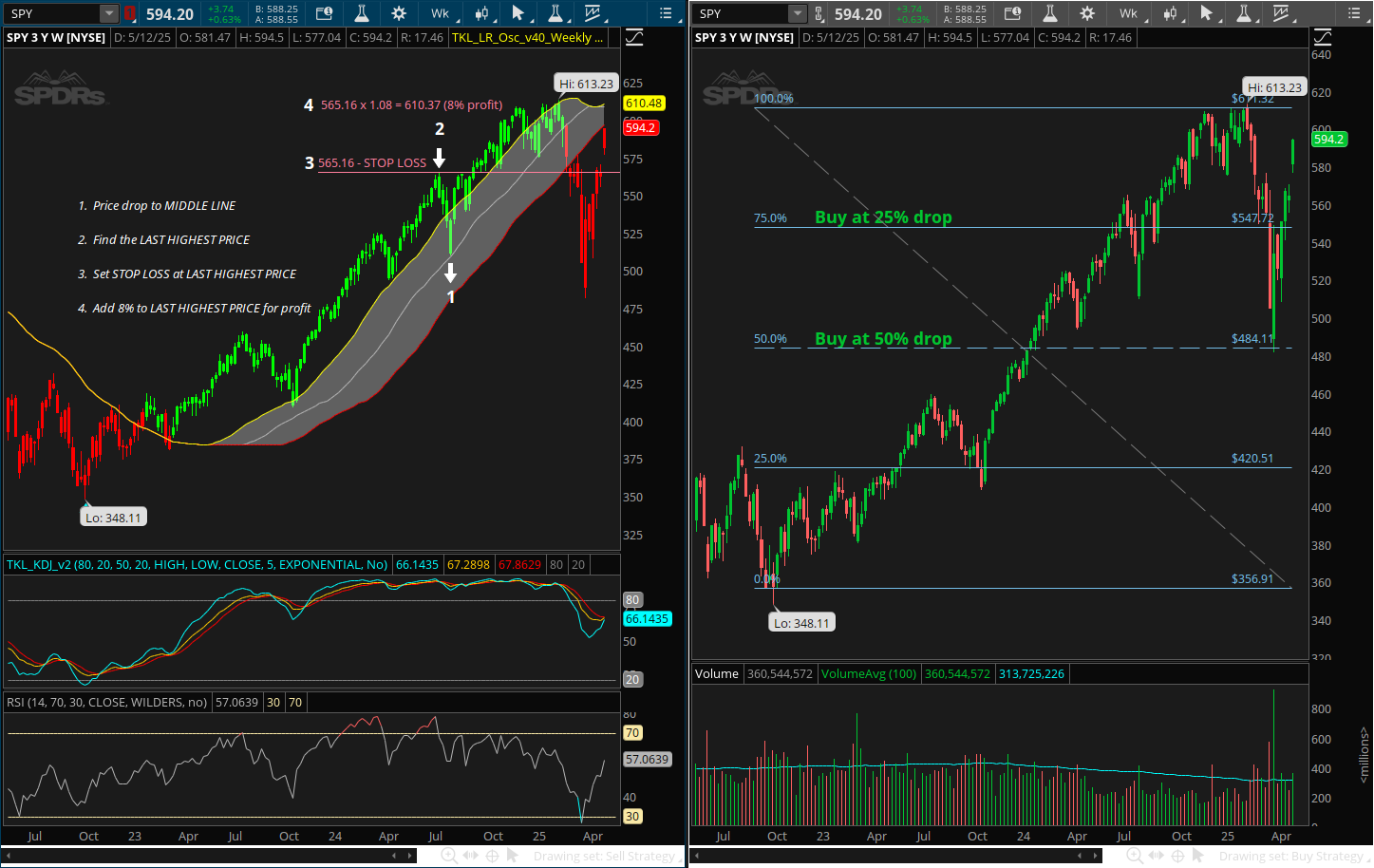Viewport: 1374px width, 868px height.
Task: Click 'Buy at 25% drop' text on right chart
Action: 883,217
